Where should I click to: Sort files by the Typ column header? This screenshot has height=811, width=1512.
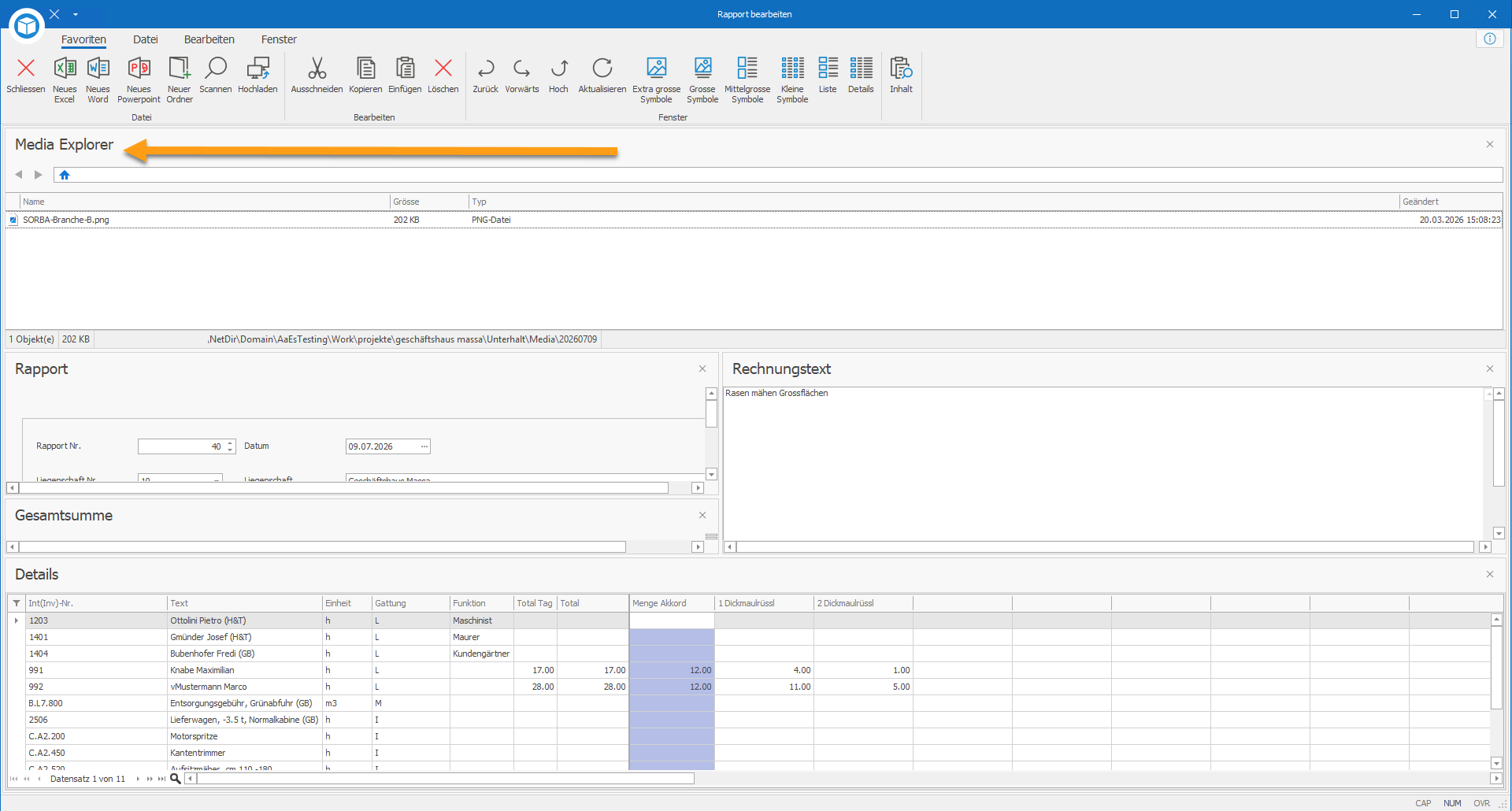[934, 202]
